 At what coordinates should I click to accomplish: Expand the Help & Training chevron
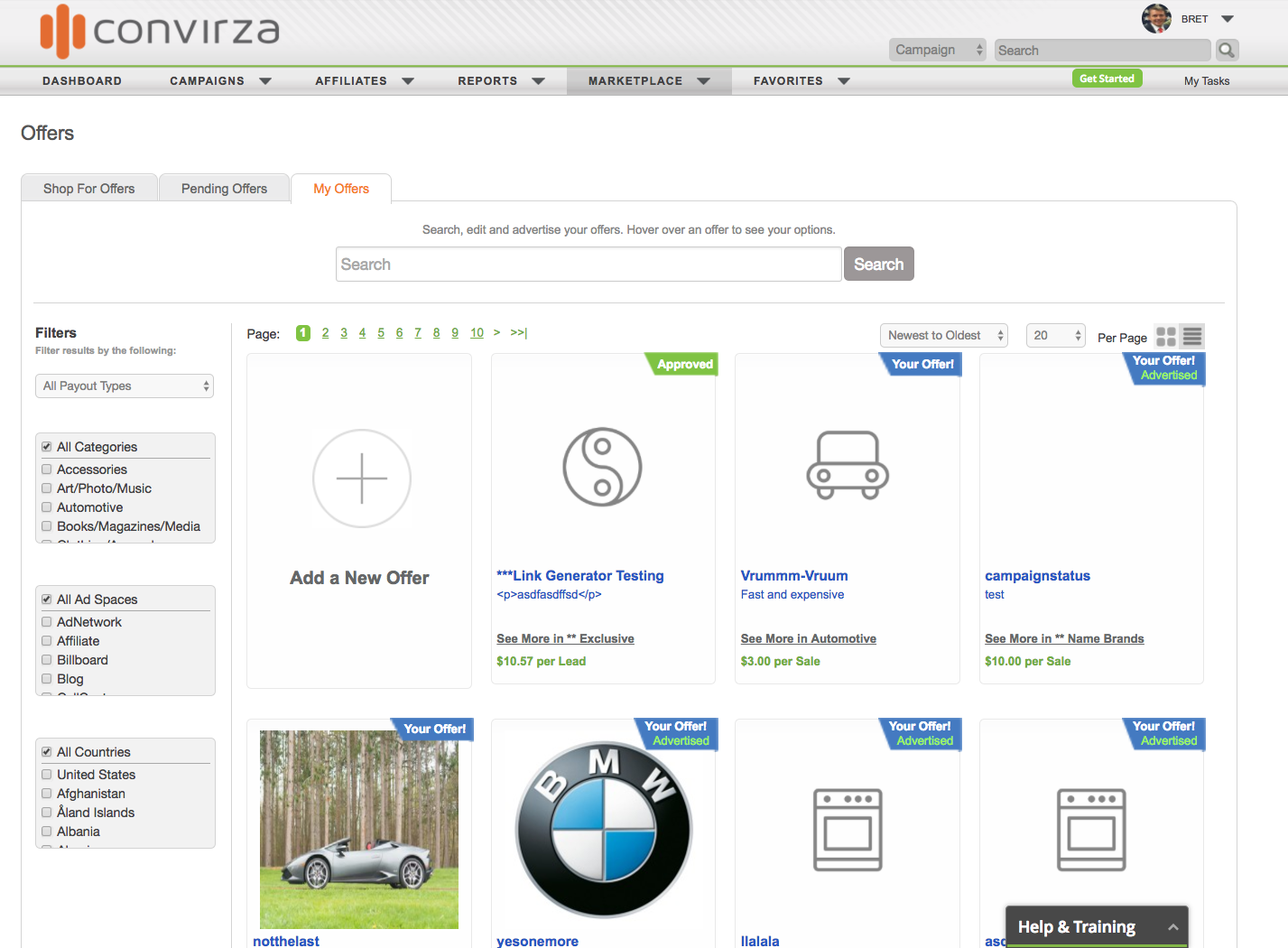click(x=1172, y=927)
